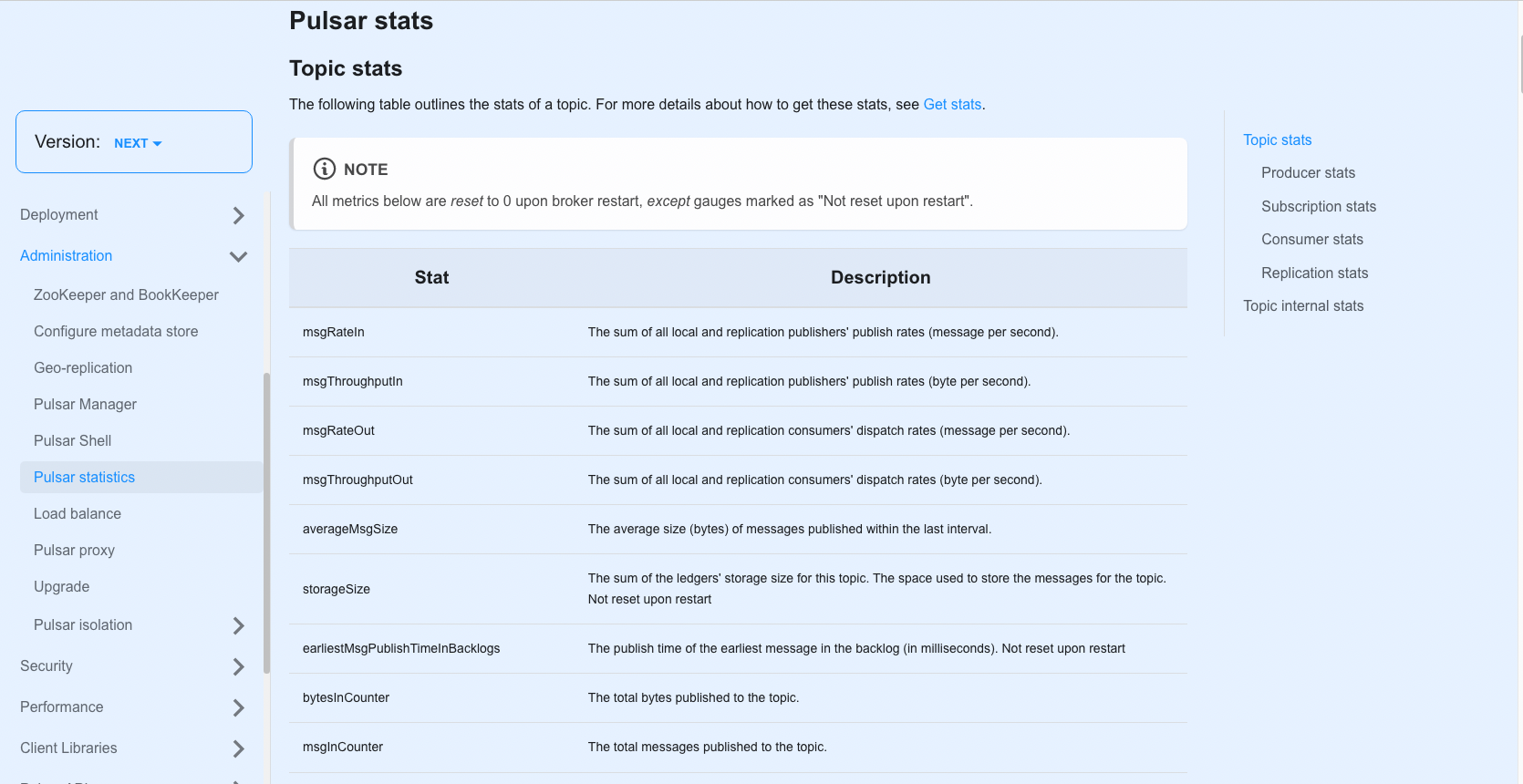Screen dimensions: 1523x784
Task: Open the Security sidebar category
Action: (47, 666)
